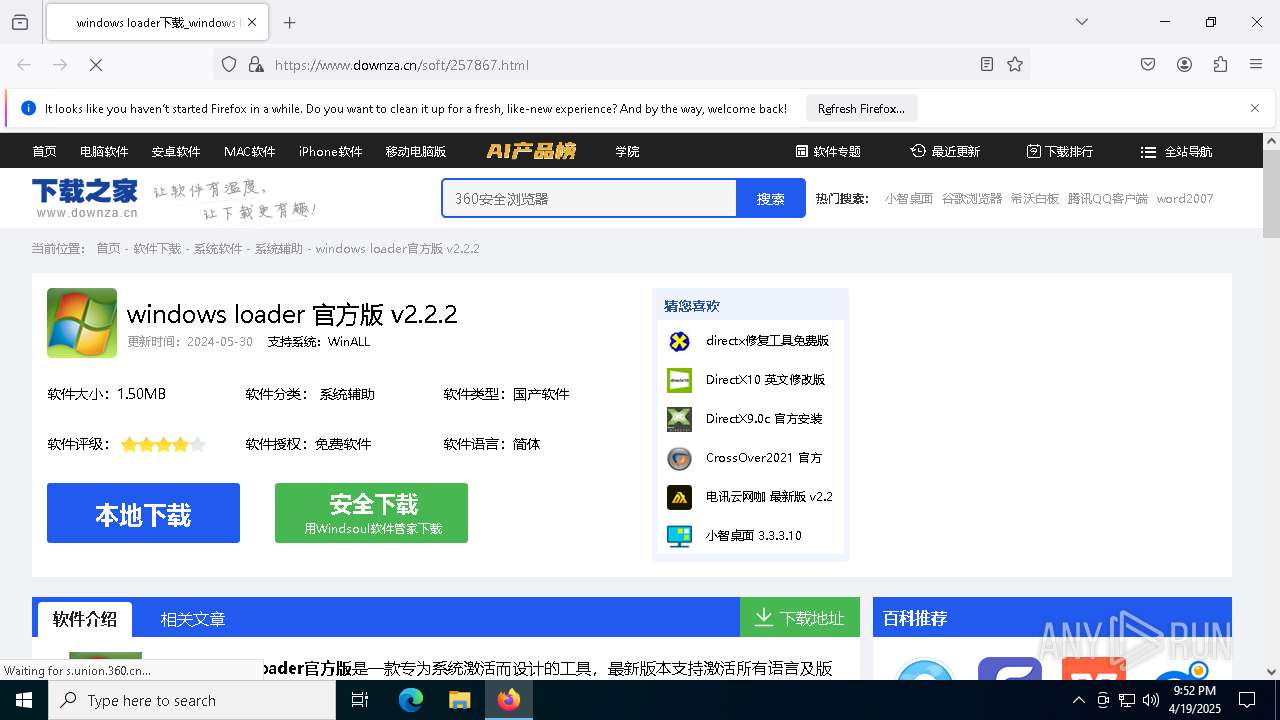Open File Explorer from taskbar
Viewport: 1280px width, 720px height.
[459, 700]
